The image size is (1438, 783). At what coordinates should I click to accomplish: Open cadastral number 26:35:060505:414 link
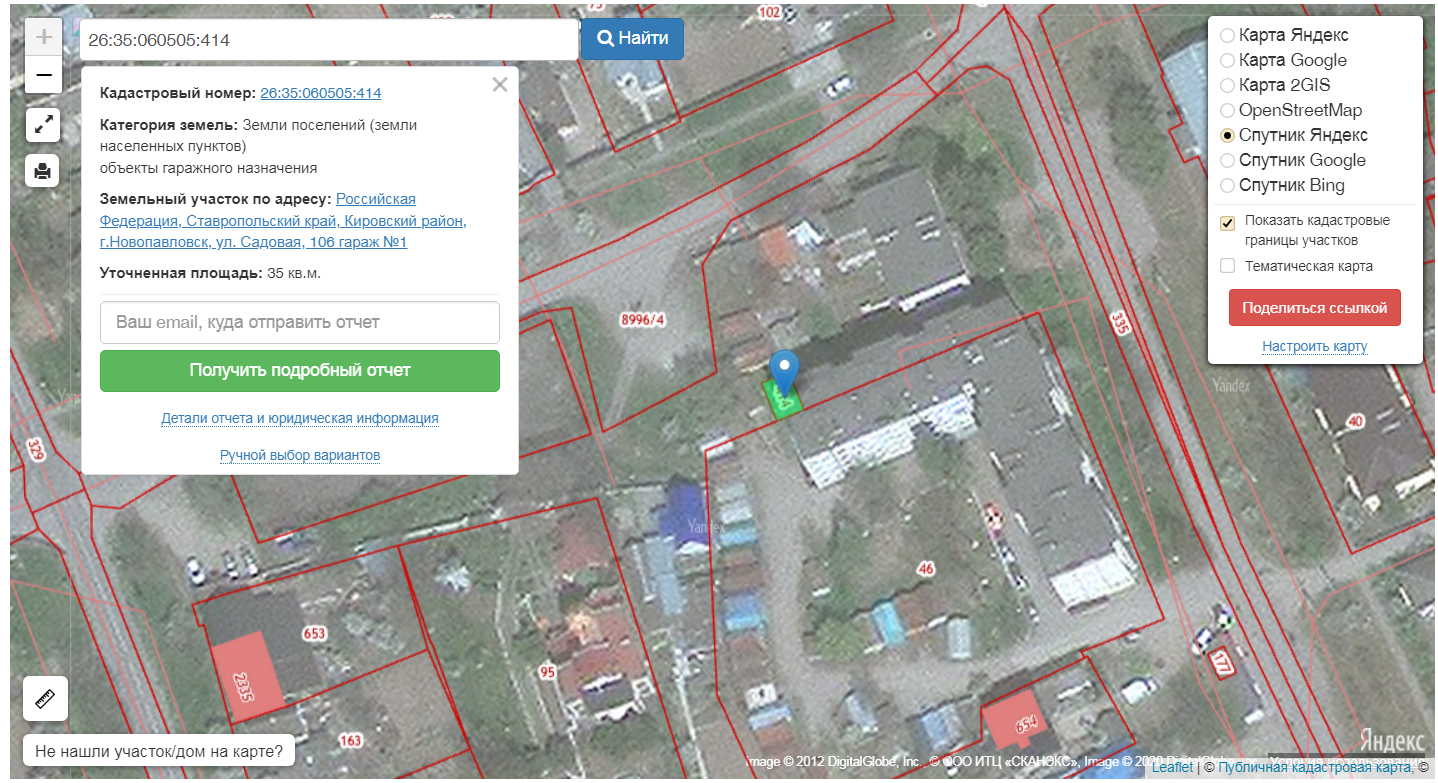pyautogui.click(x=320, y=93)
